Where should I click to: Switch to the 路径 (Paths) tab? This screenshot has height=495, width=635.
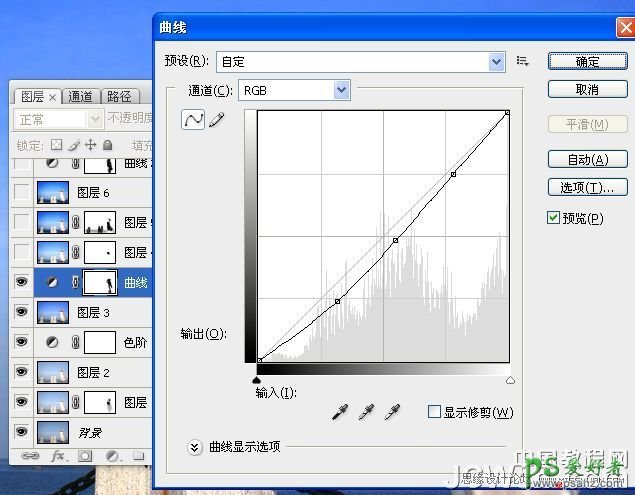point(119,97)
